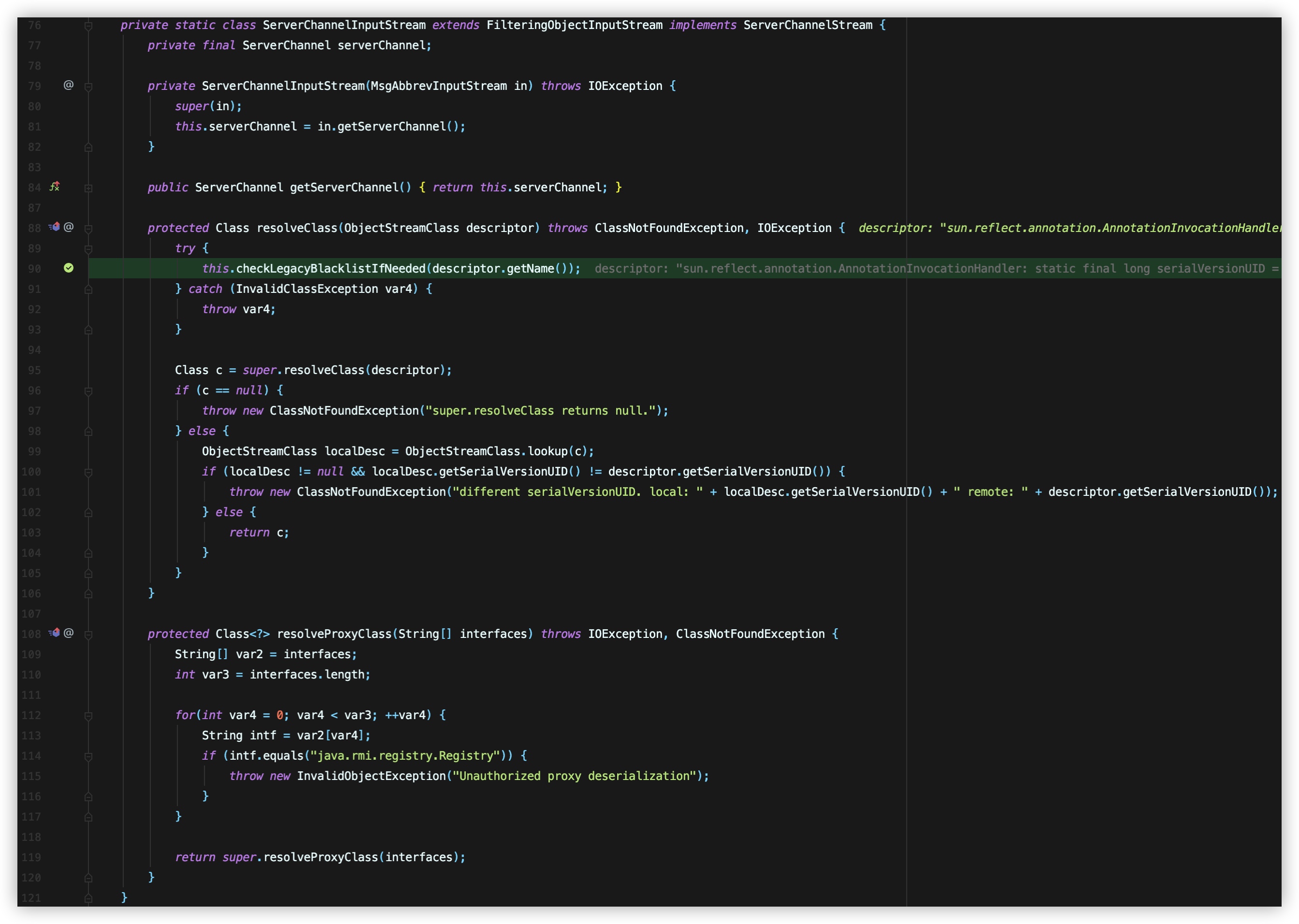Screen dimensions: 1299x924
Task: Click "super(in);" on line 80
Action: click(x=208, y=106)
